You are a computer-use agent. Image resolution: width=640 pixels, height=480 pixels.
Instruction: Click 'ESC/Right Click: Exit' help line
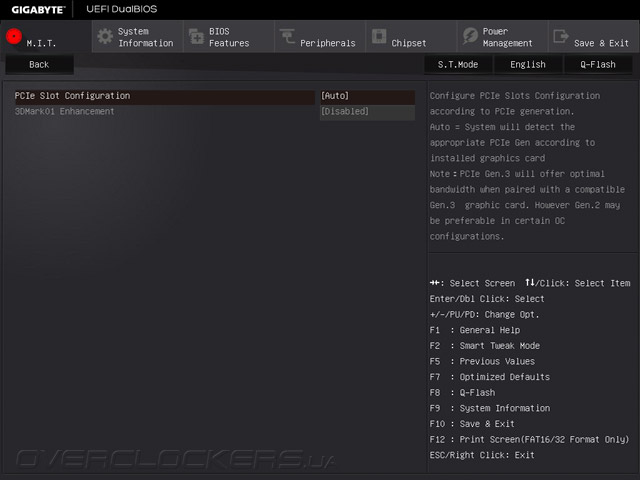pyautogui.click(x=482, y=455)
